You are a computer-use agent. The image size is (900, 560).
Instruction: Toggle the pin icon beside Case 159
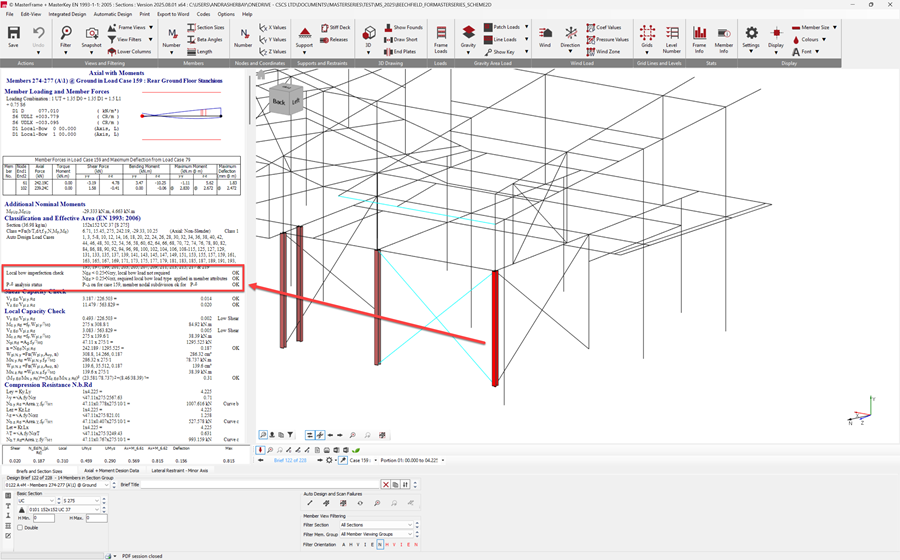343,460
